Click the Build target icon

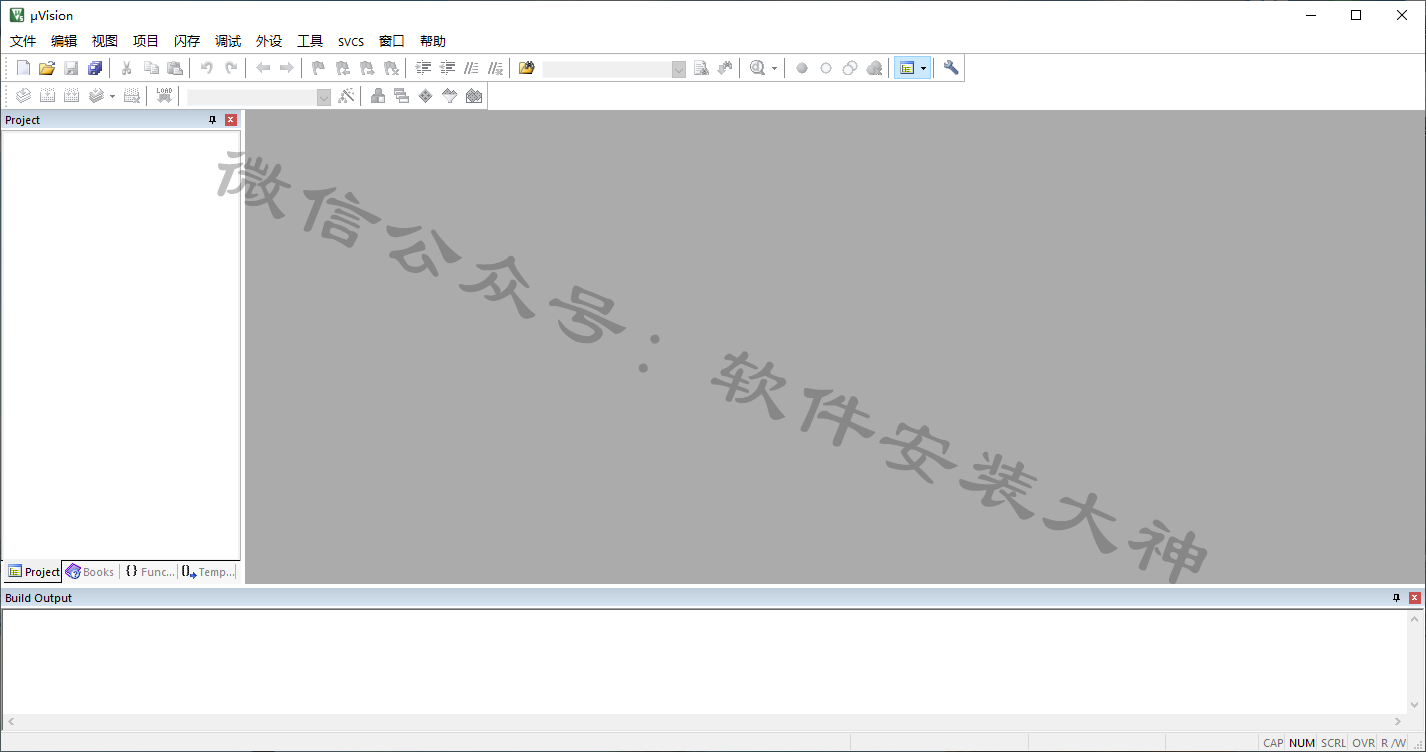(47, 96)
